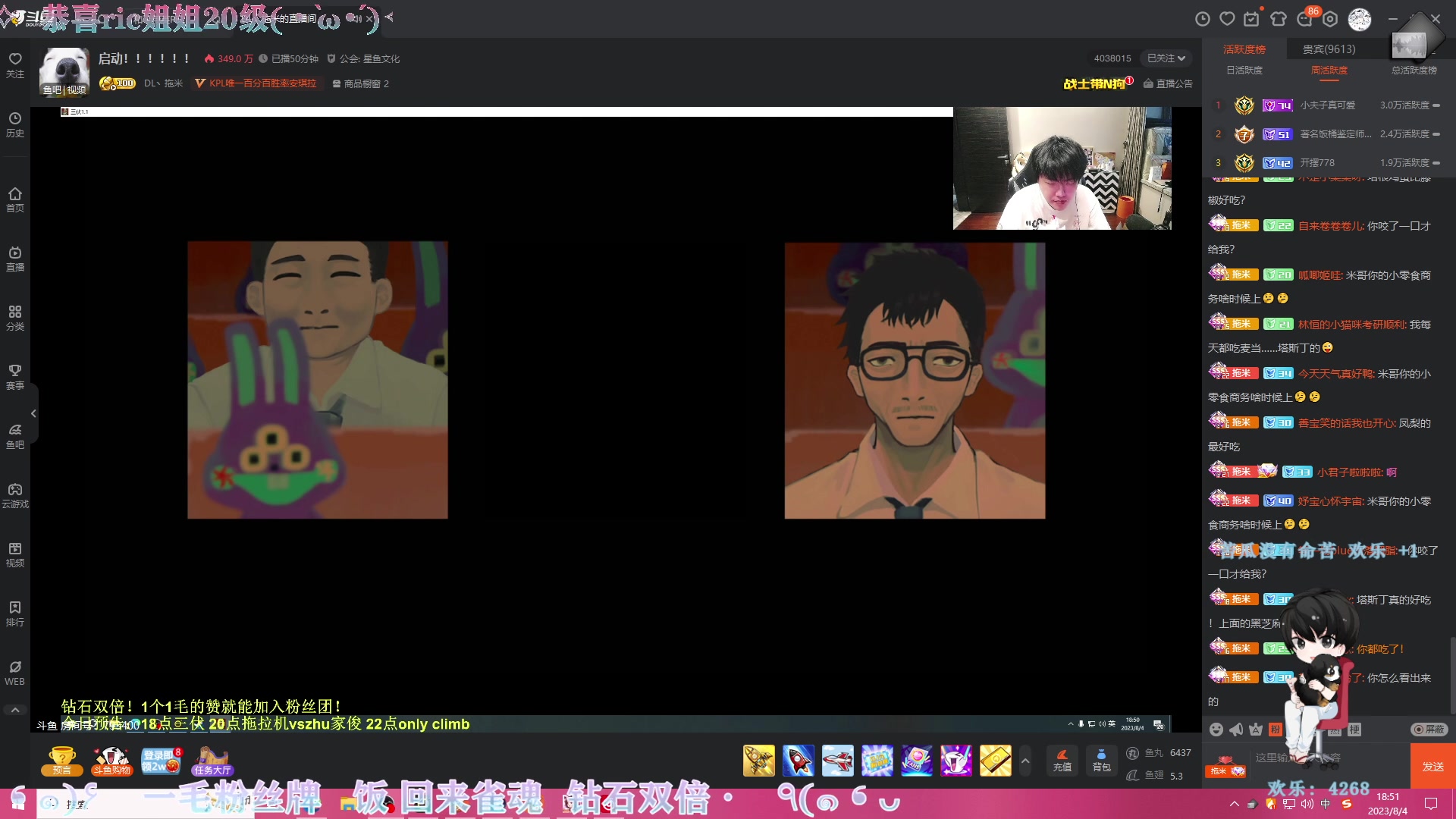Viewport: 1456px width, 819px height.
Task: Open the KPL唯一百分百胜率安琪拉 title tag
Action: [256, 83]
